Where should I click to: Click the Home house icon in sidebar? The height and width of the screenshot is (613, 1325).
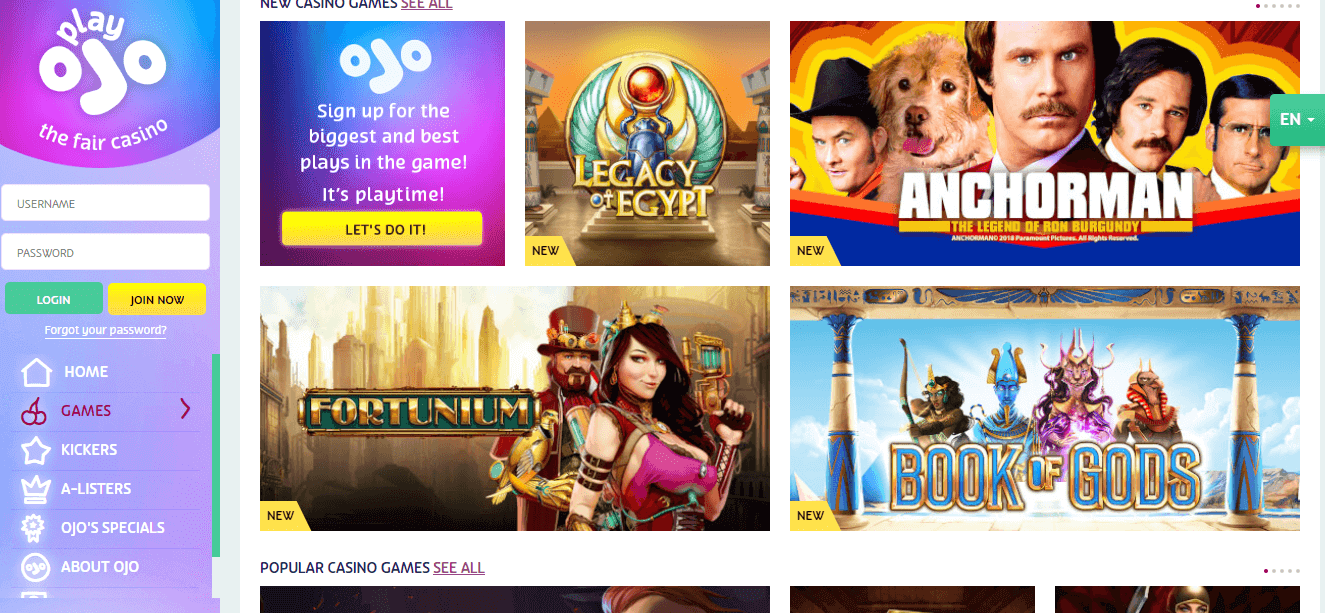(x=36, y=372)
